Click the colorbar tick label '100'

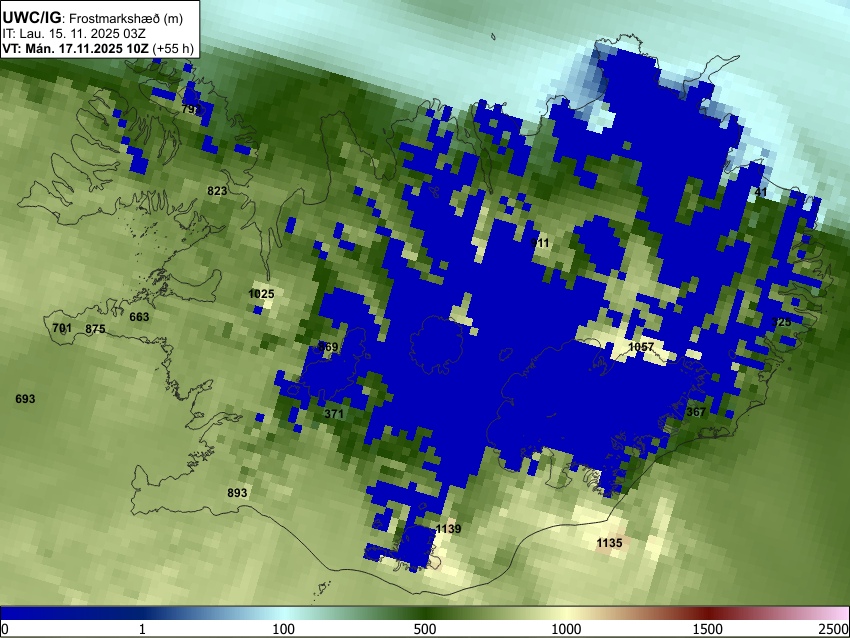[283, 629]
